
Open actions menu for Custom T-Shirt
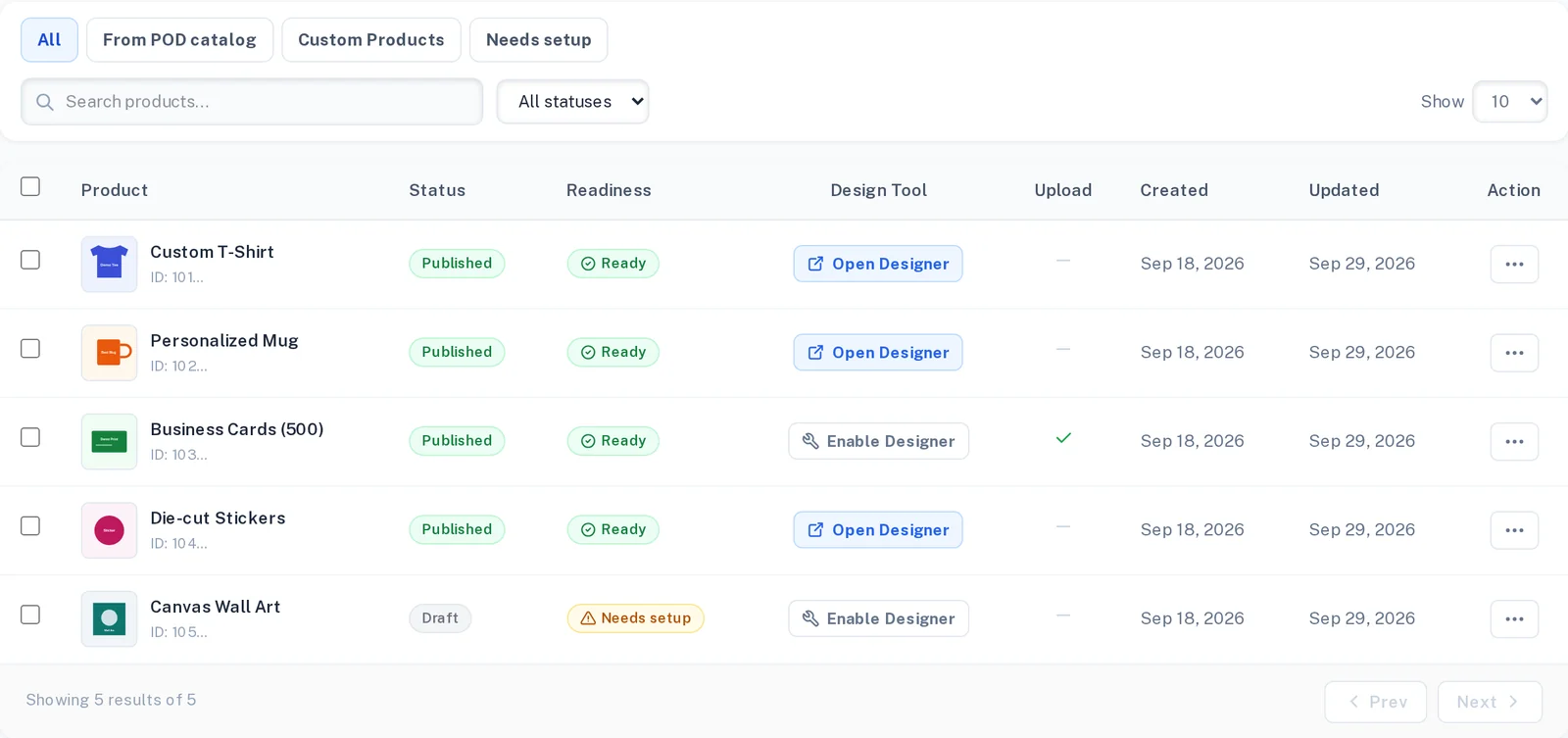click(1514, 264)
